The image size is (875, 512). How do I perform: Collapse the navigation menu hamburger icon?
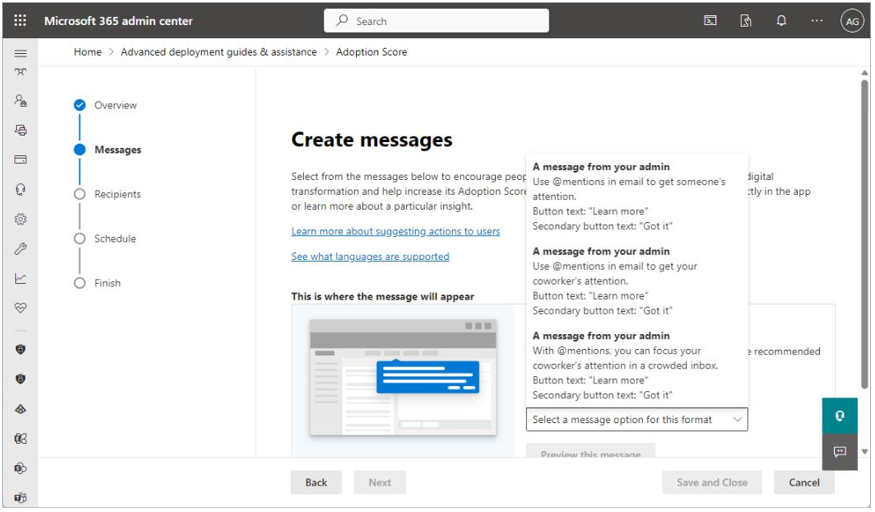21,54
